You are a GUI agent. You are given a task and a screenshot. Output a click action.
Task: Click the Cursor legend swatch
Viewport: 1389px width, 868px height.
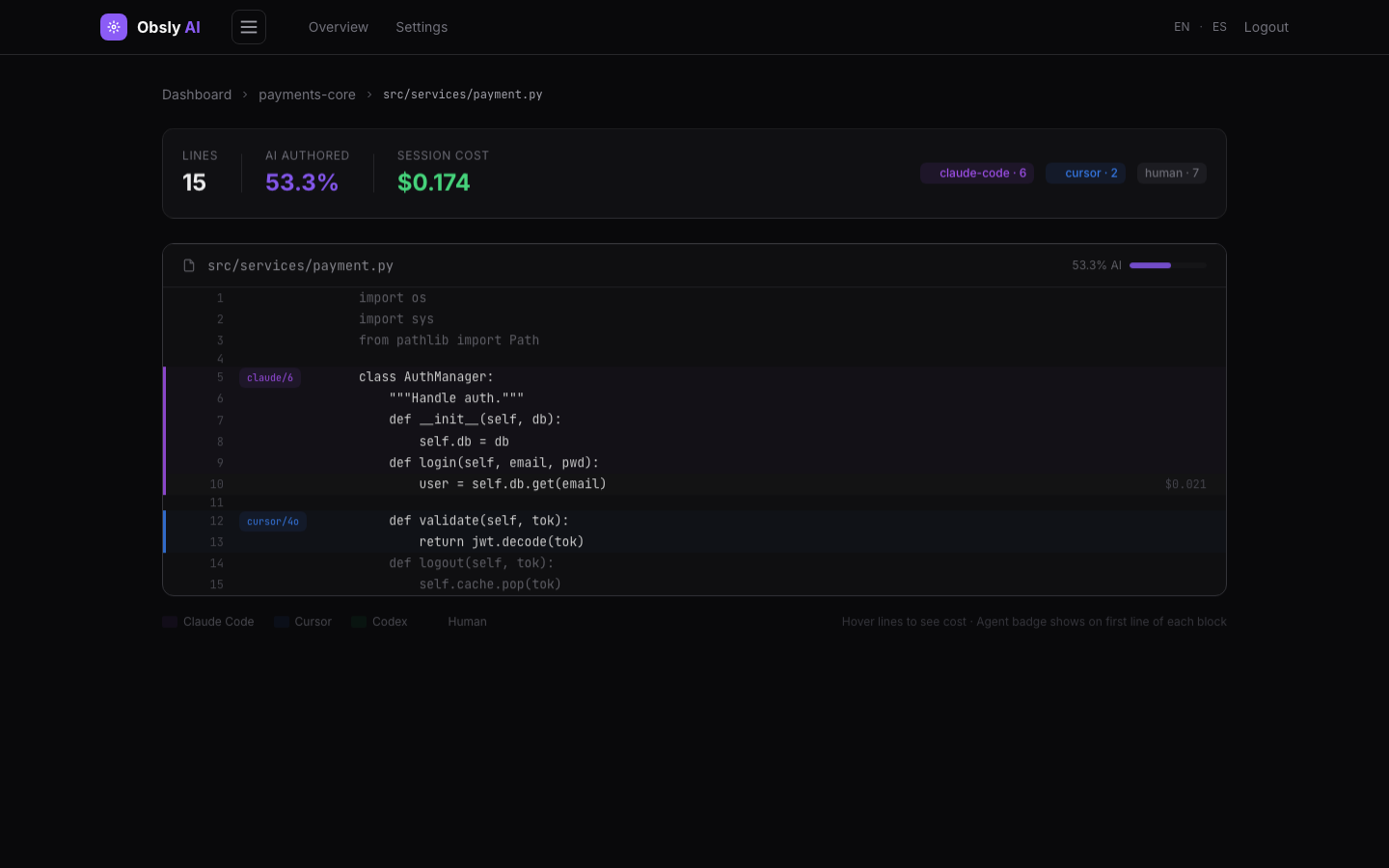coord(282,622)
